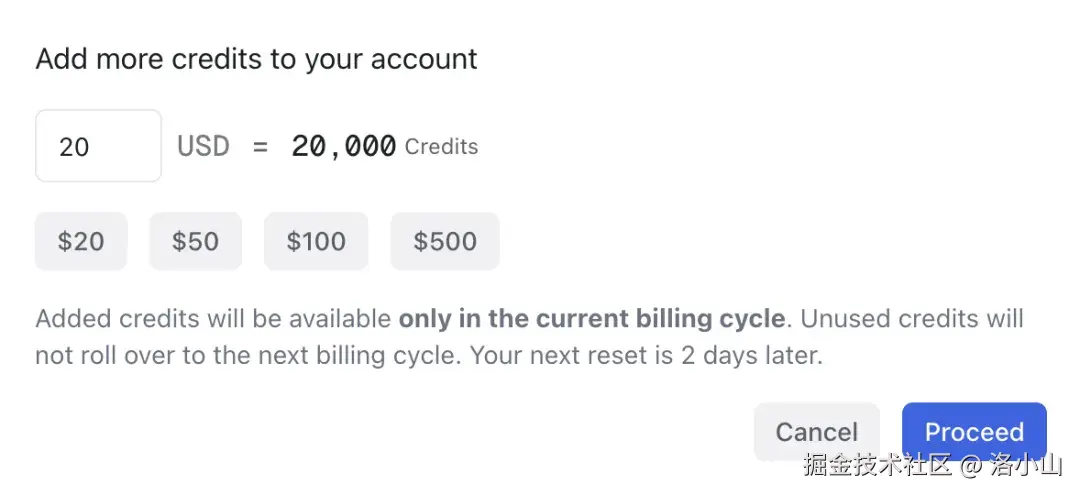Click the USD currency label

click(203, 147)
